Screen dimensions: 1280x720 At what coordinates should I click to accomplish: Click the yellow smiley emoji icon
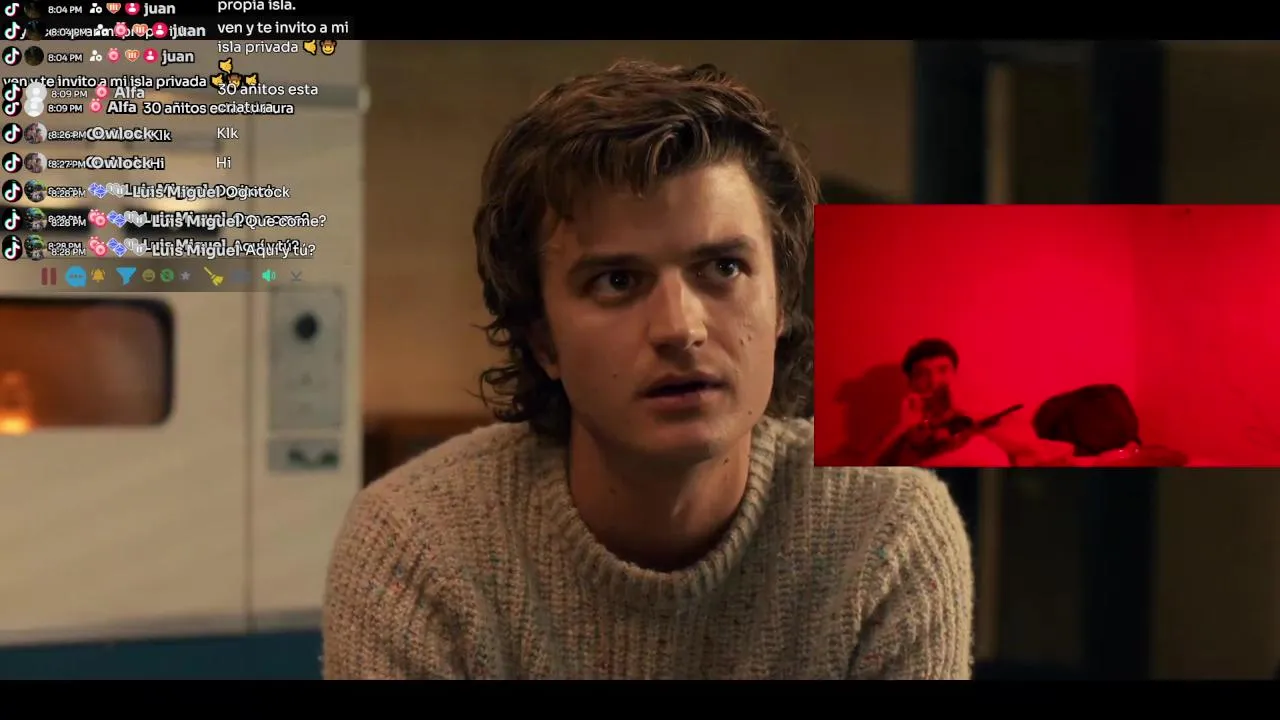pyautogui.click(x=149, y=276)
